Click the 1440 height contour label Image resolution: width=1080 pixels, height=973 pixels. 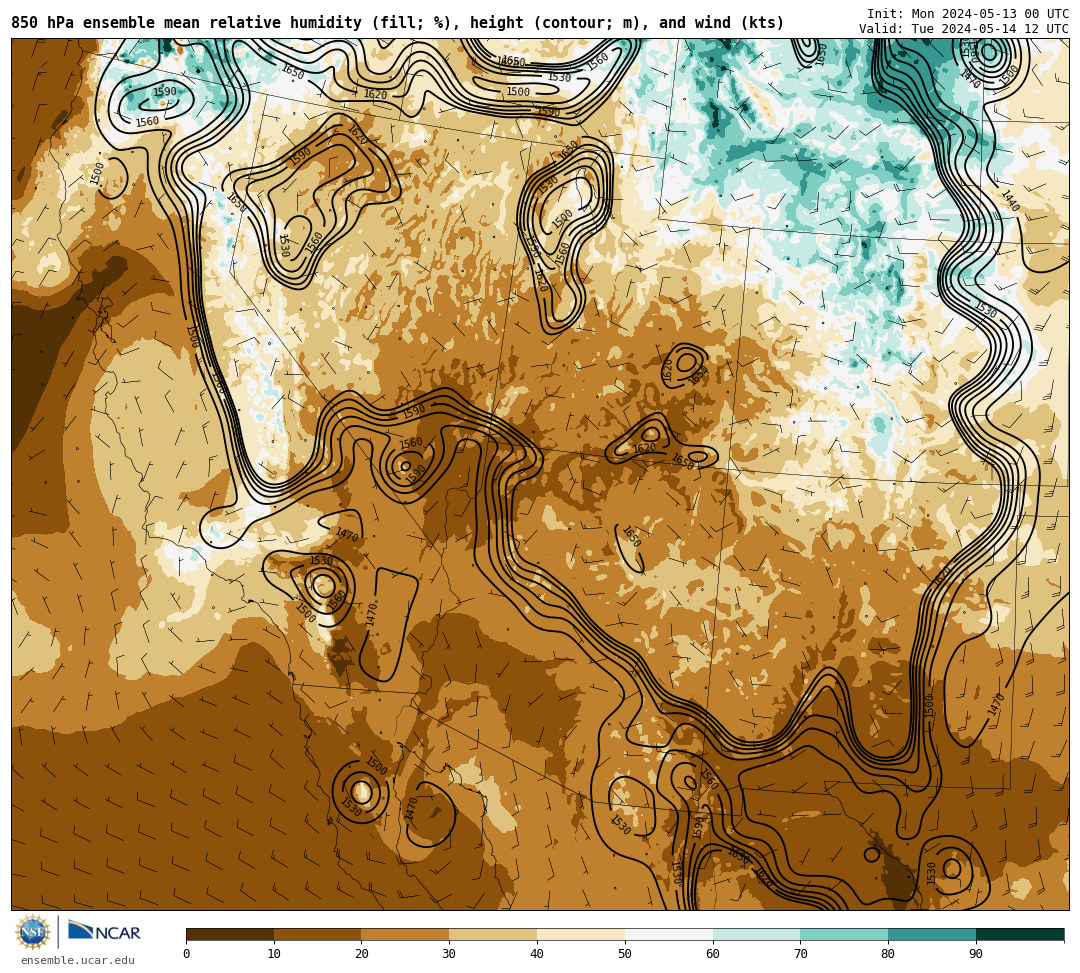tap(1010, 200)
